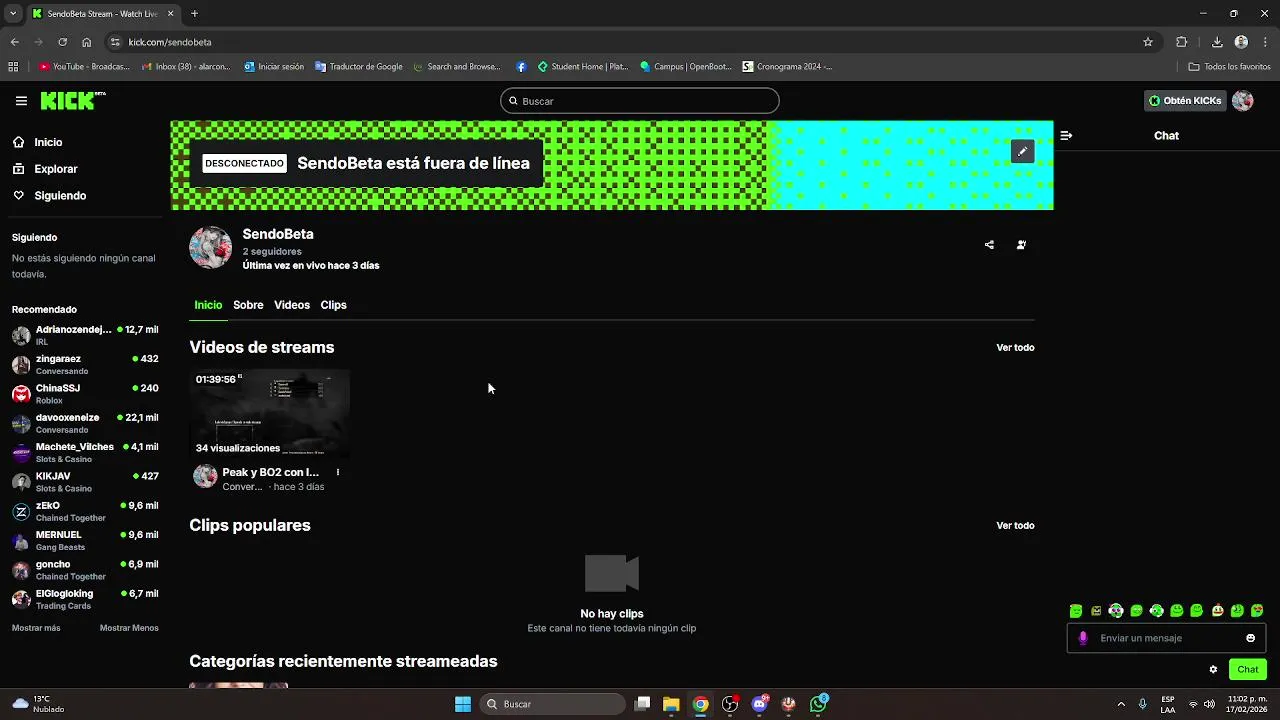Open recommended channel MERNUEL
The image size is (1280, 720).
[85, 540]
